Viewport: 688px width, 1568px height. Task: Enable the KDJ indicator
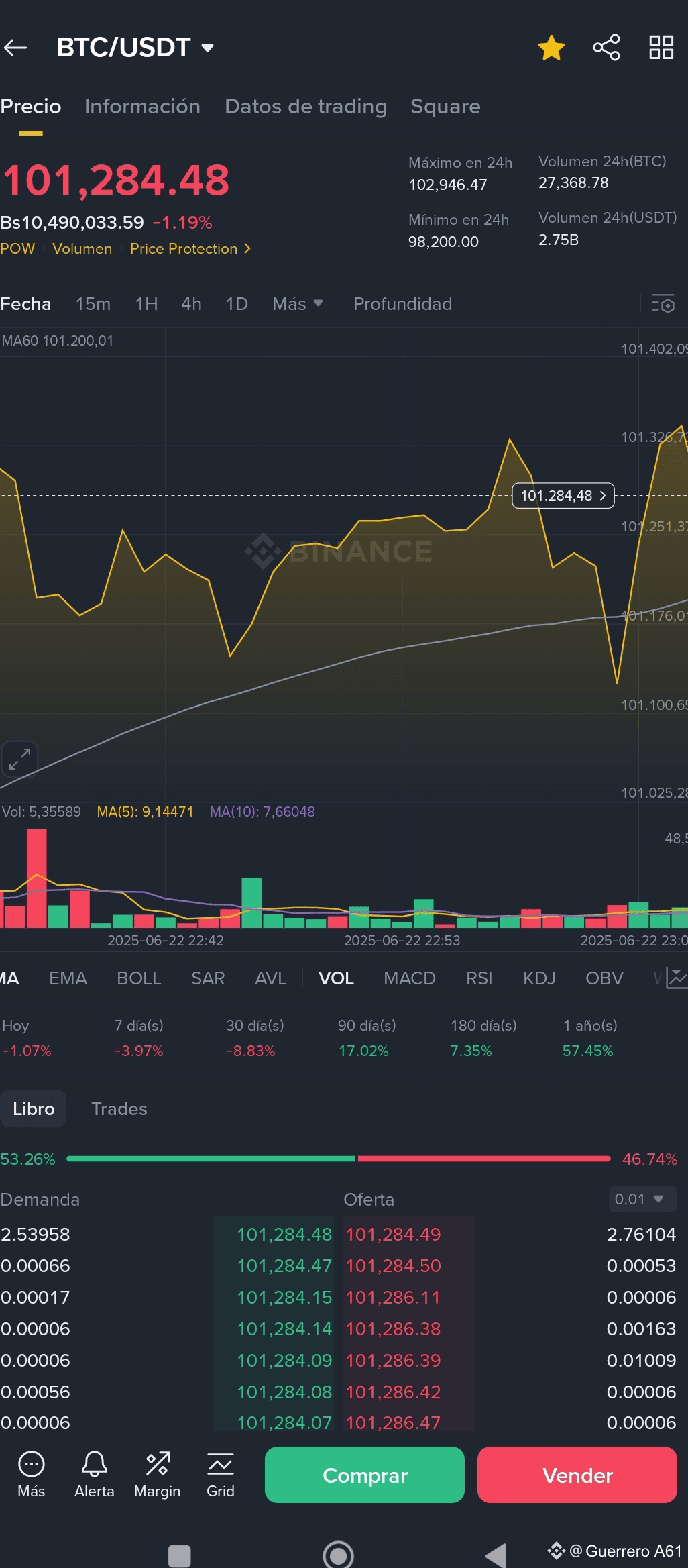pos(539,978)
